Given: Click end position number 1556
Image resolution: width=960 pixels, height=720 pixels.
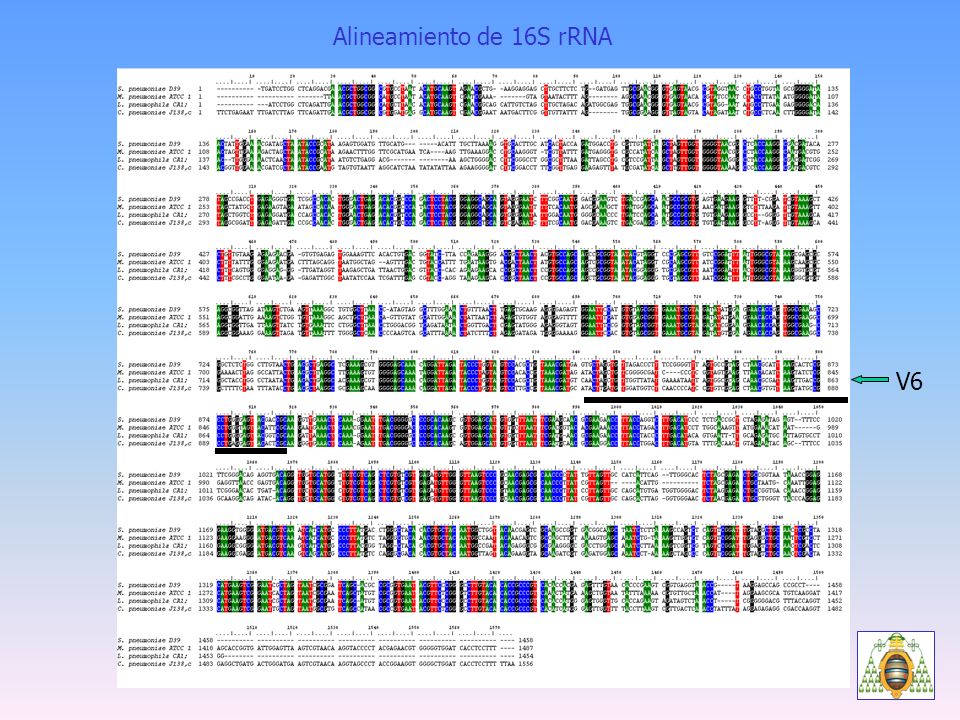Looking at the screenshot, I should [x=526, y=664].
